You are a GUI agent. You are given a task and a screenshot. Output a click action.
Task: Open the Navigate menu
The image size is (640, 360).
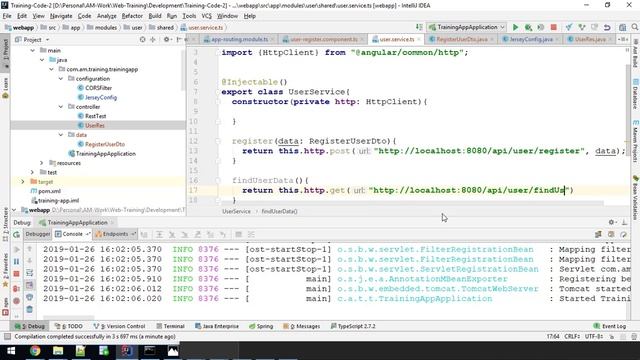click(x=61, y=16)
